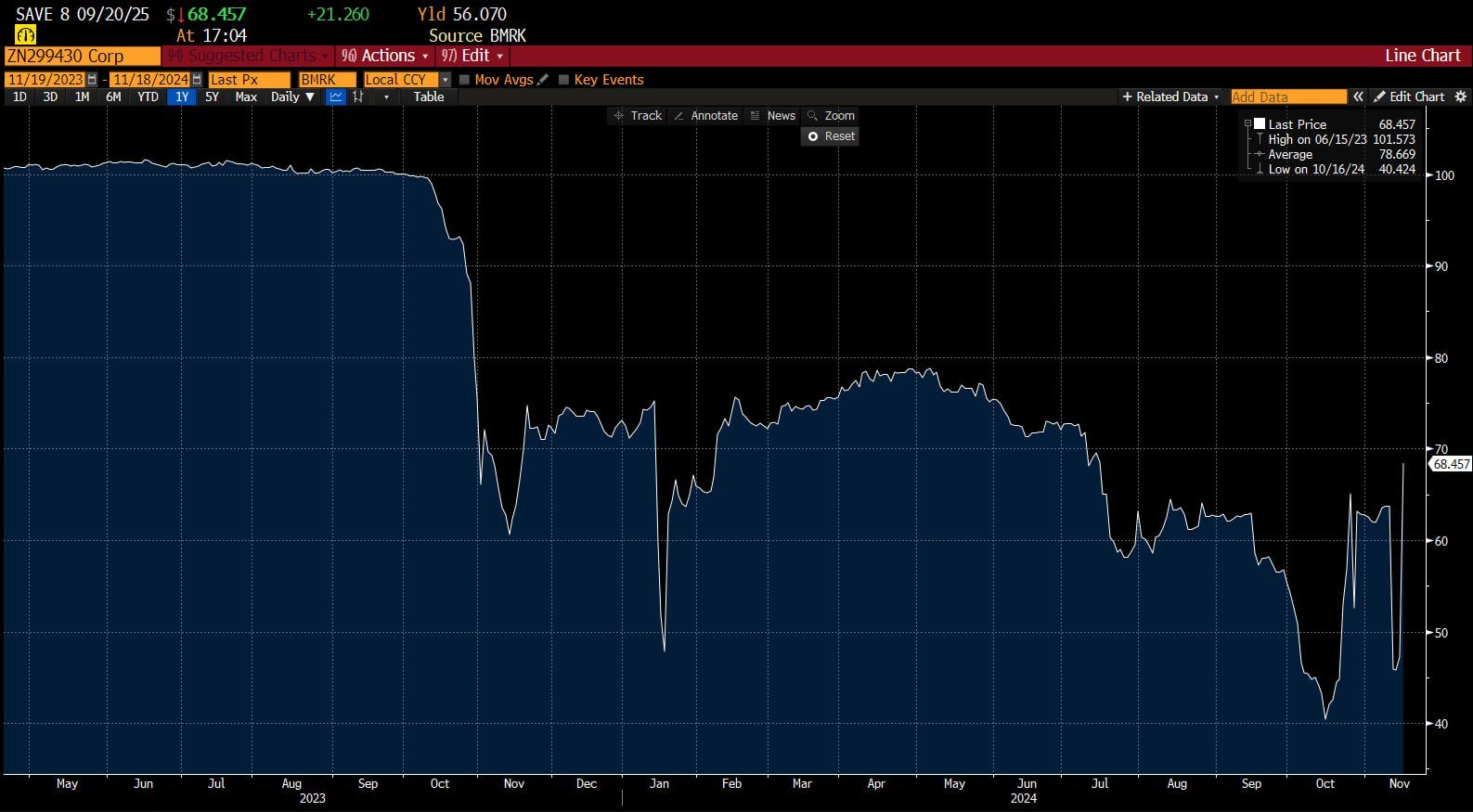
Task: Click the +21.260 change value
Action: pos(338,15)
